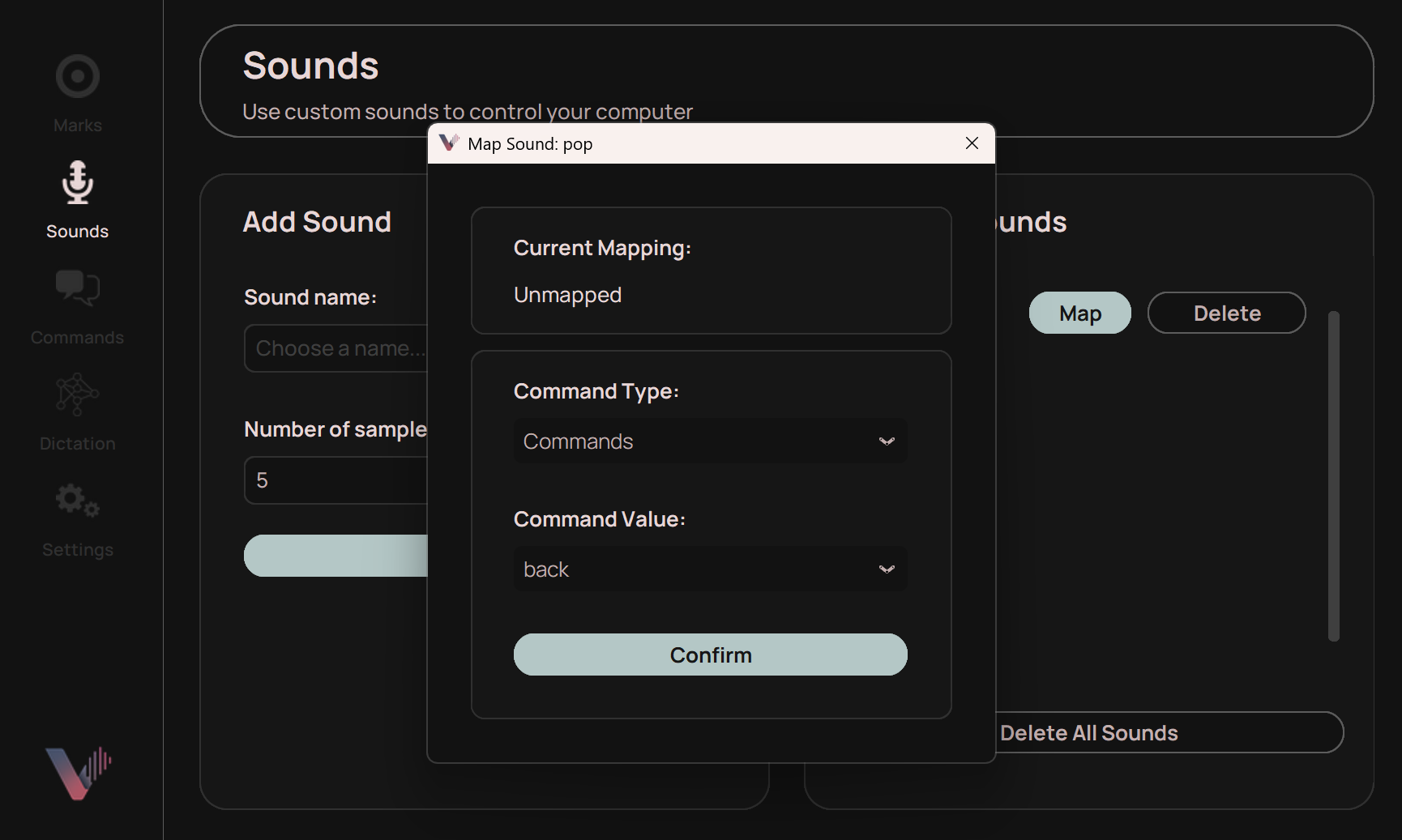Open Commands via the speech bubble icon

tap(77, 288)
